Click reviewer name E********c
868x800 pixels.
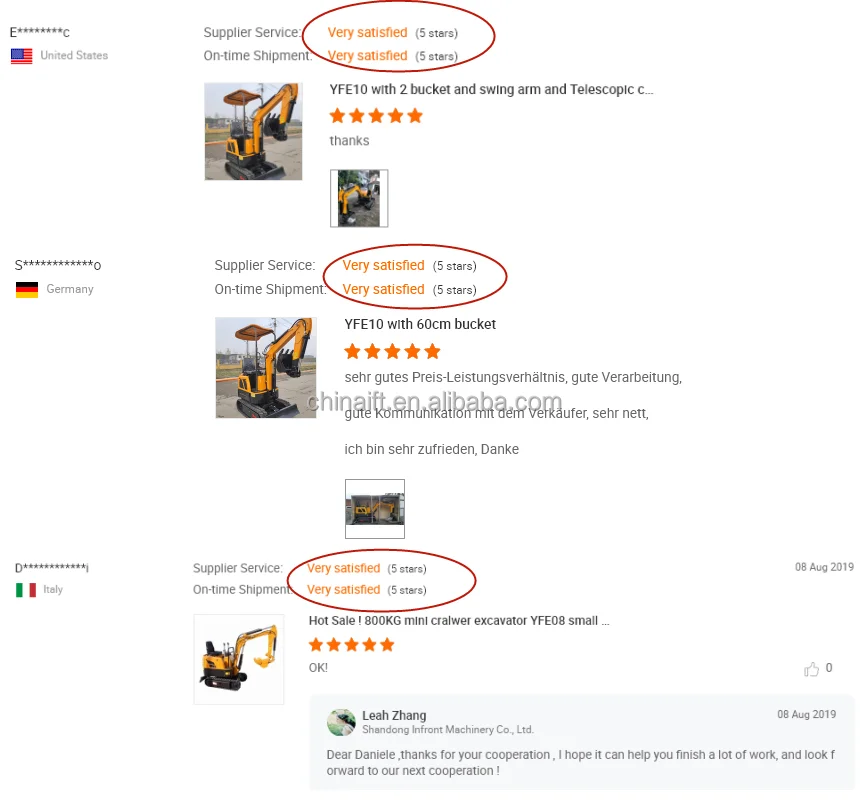(x=40, y=32)
